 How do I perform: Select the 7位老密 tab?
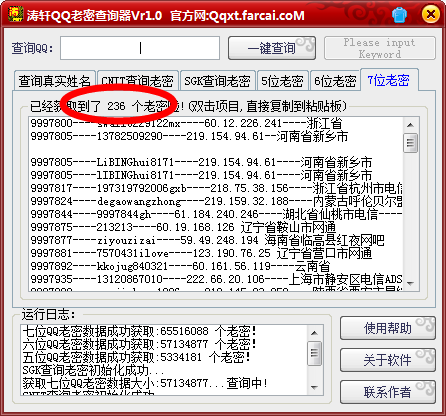[x=389, y=80]
